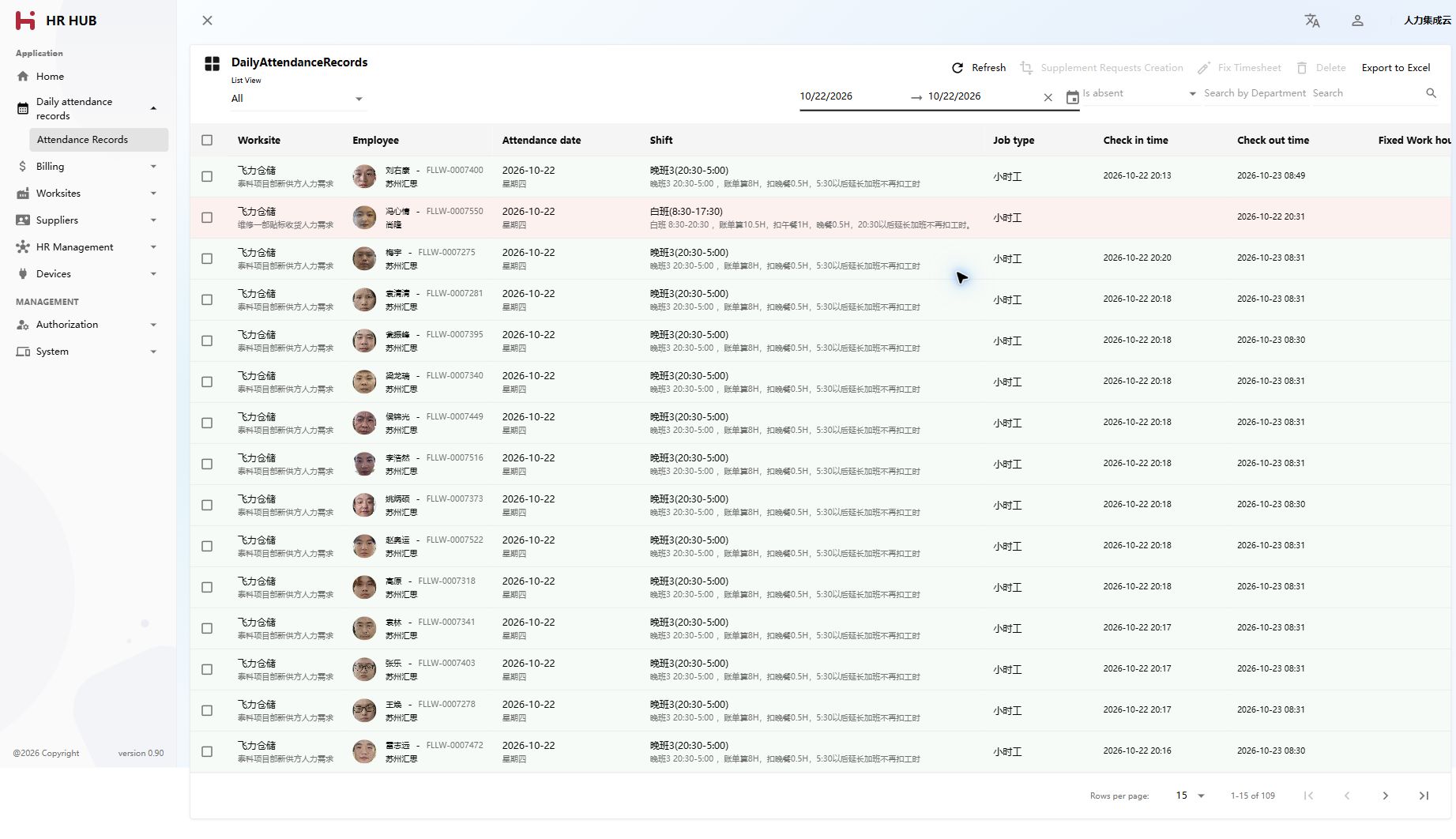
Task: Expand the Suppliers menu arrow
Action: (153, 220)
